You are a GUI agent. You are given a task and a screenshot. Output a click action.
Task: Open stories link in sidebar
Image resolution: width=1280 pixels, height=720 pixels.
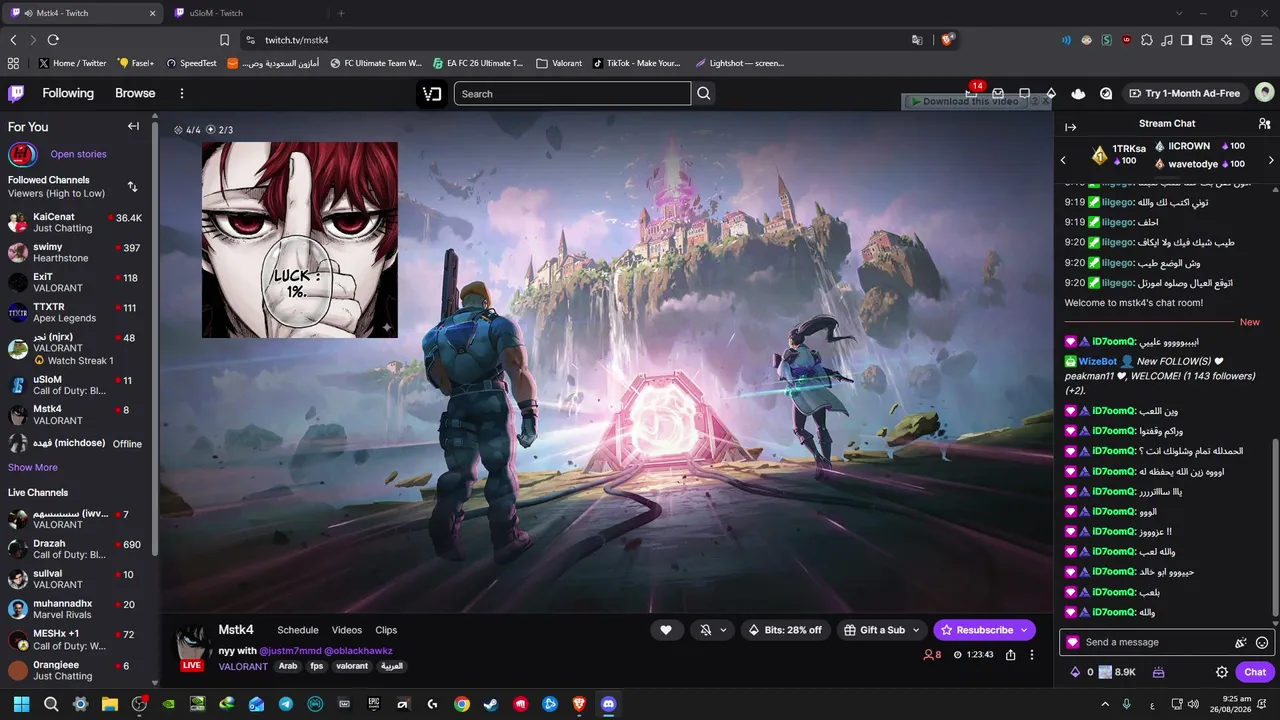click(78, 154)
